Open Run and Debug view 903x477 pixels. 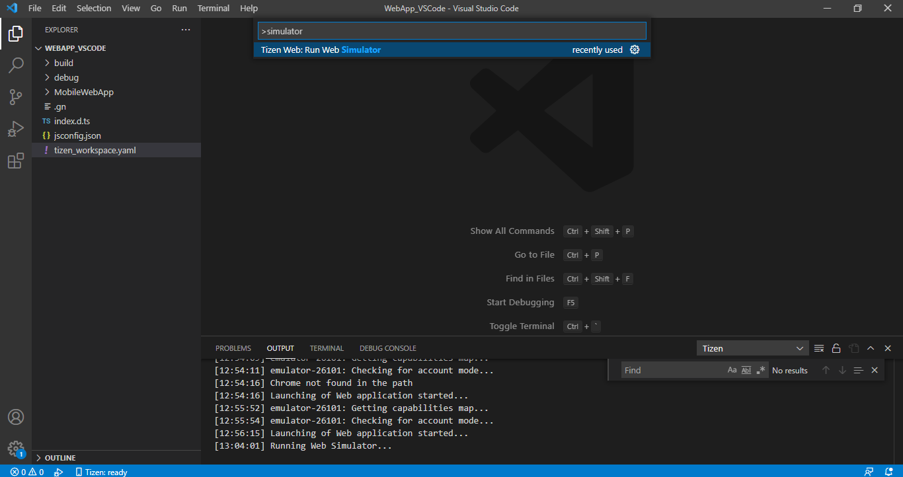pos(15,129)
